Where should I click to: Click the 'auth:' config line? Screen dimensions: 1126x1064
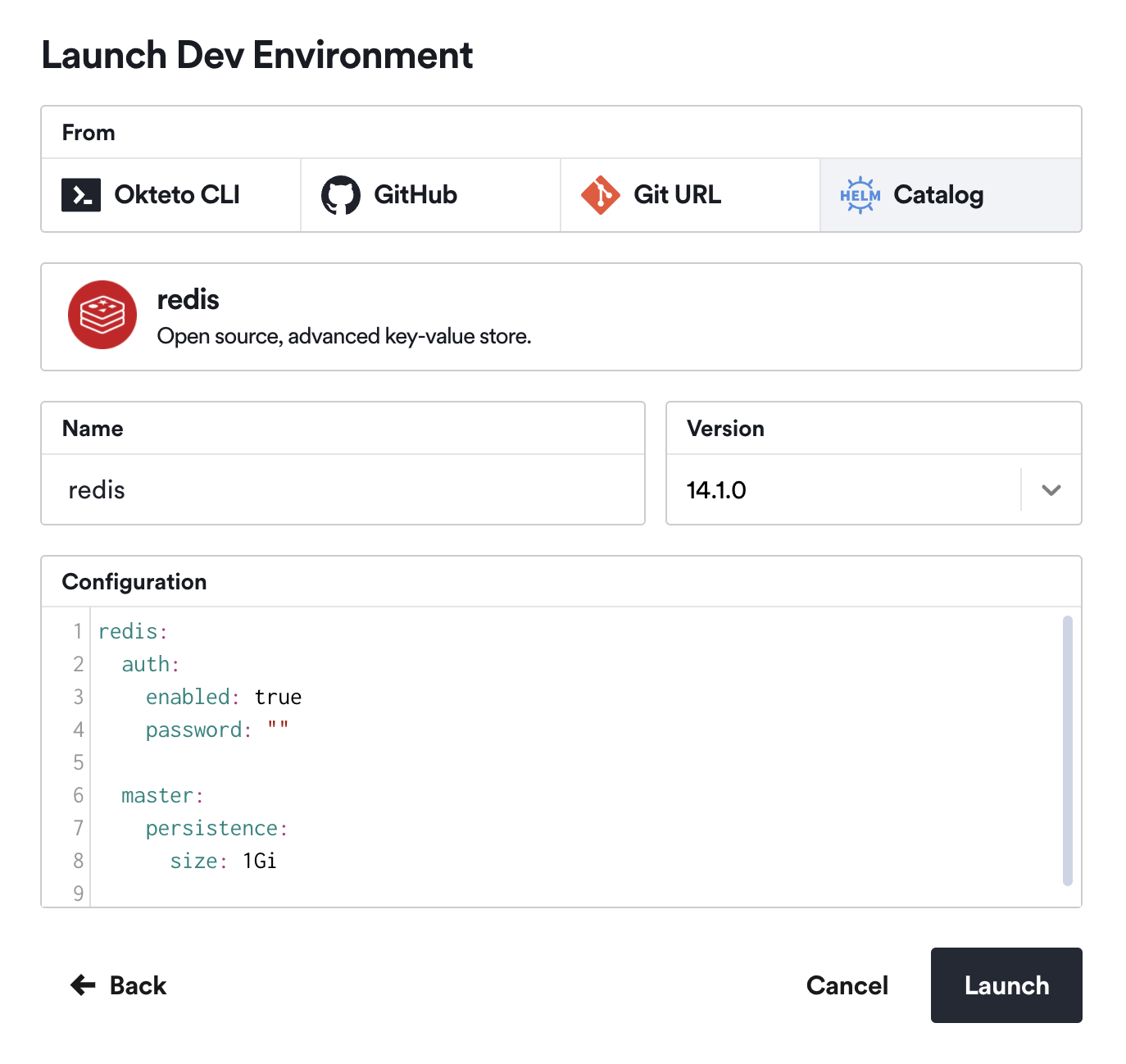(151, 664)
